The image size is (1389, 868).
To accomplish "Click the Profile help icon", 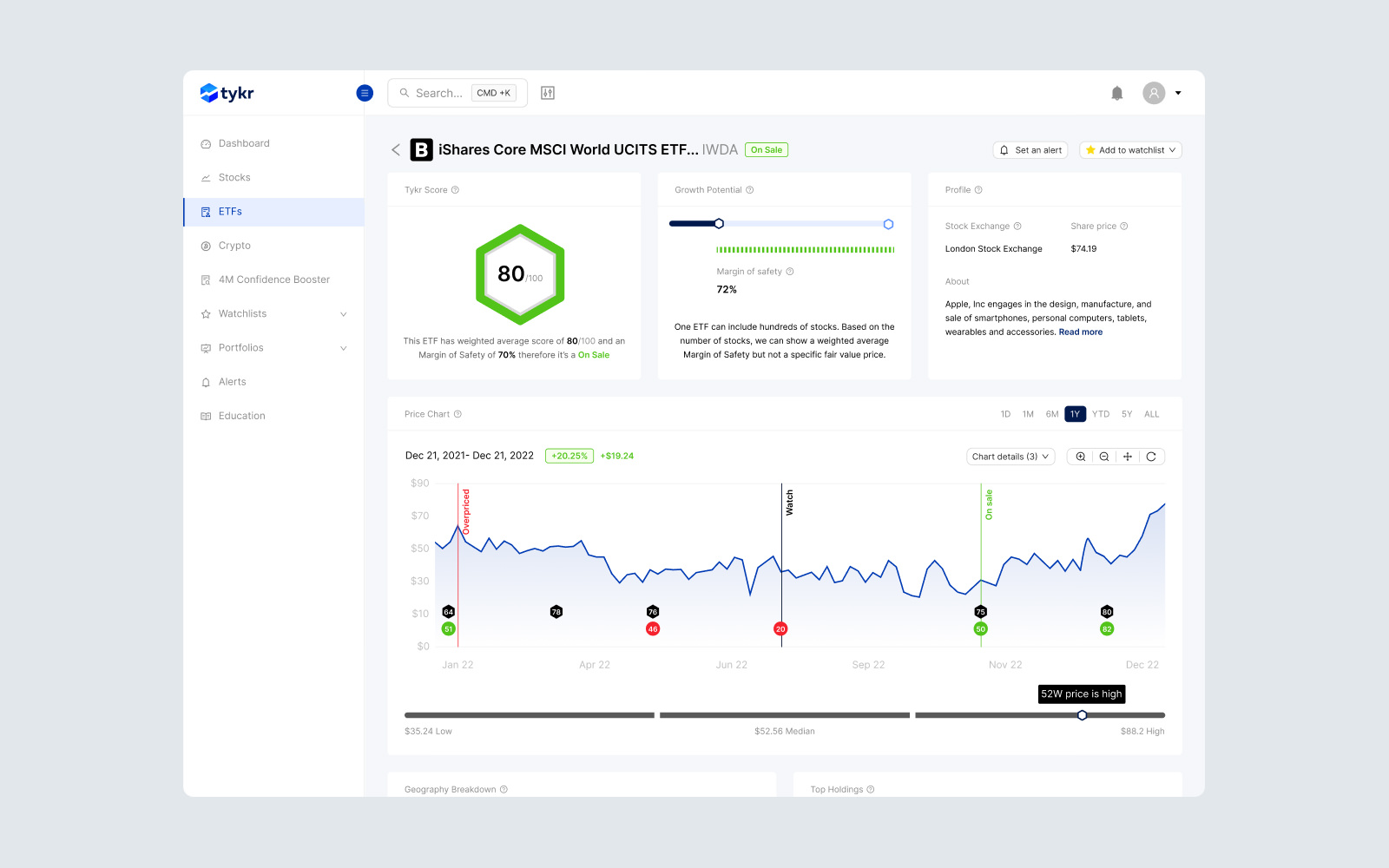I will click(978, 190).
